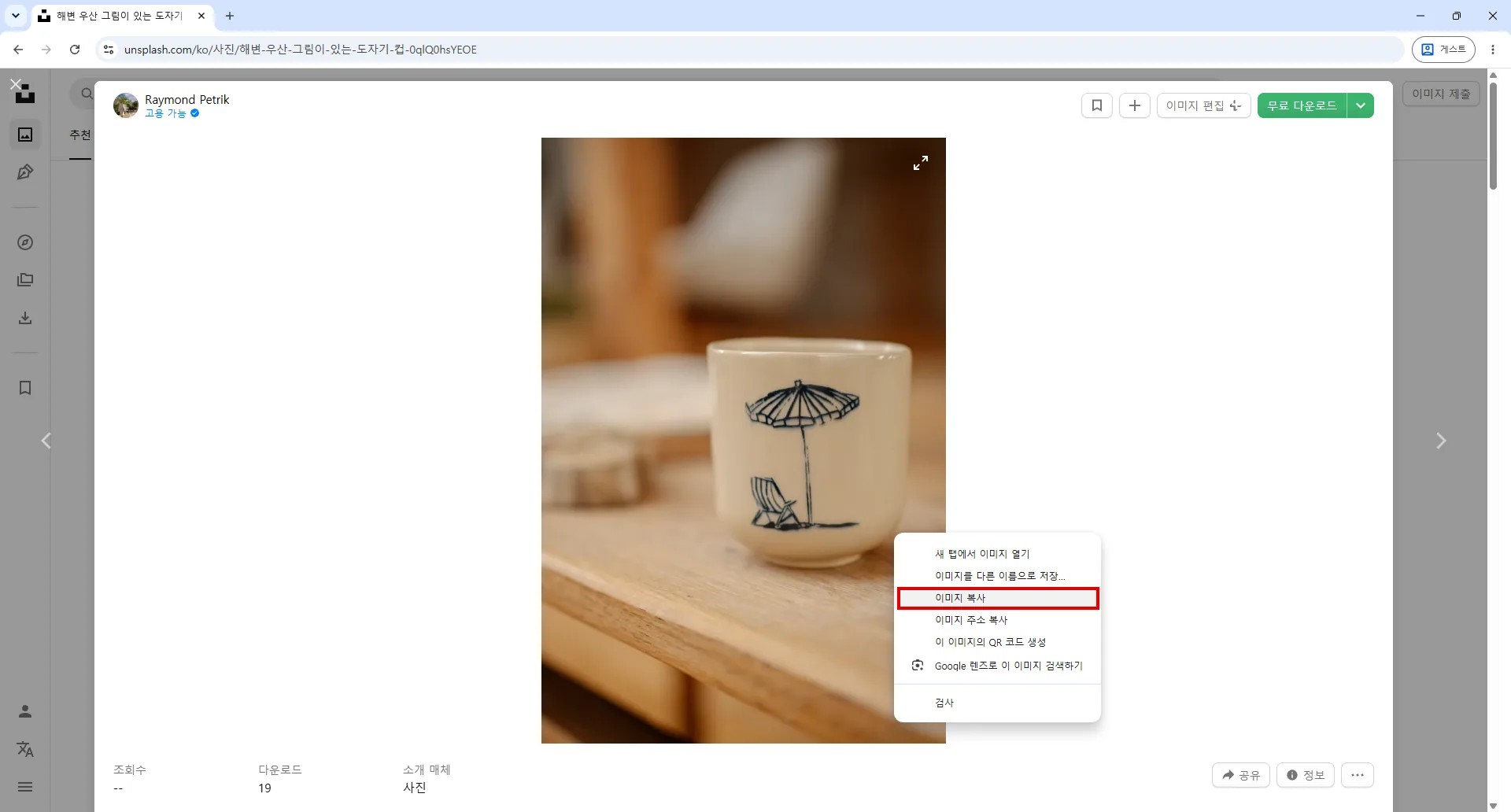Choose '이미지를 다른 이름으로 저장...' menu item

pos(997,576)
